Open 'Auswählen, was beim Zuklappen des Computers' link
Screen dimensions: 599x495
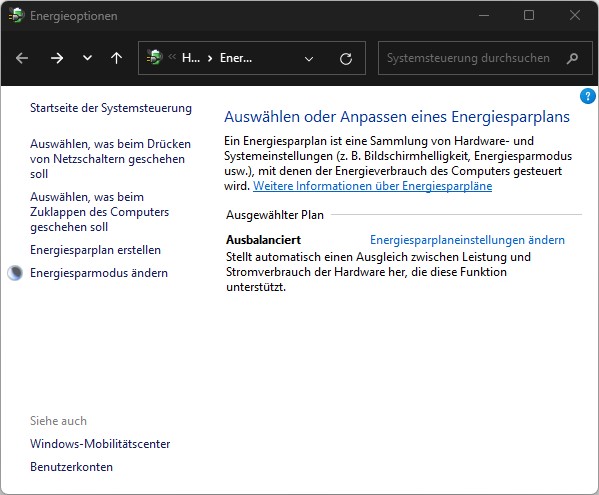click(x=99, y=212)
